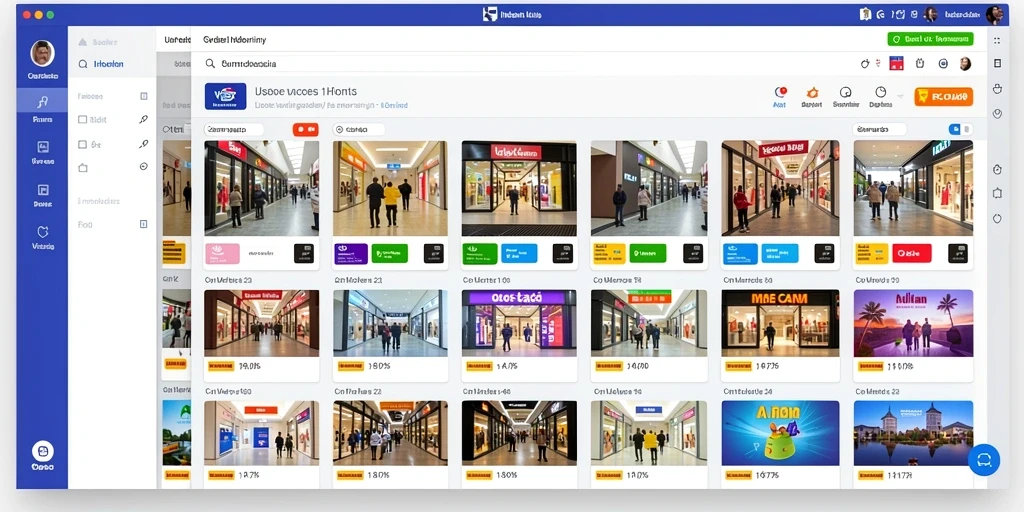Open the red and blue flag icon in the search row
Image resolution: width=1024 pixels, height=512 pixels.
[x=896, y=63]
